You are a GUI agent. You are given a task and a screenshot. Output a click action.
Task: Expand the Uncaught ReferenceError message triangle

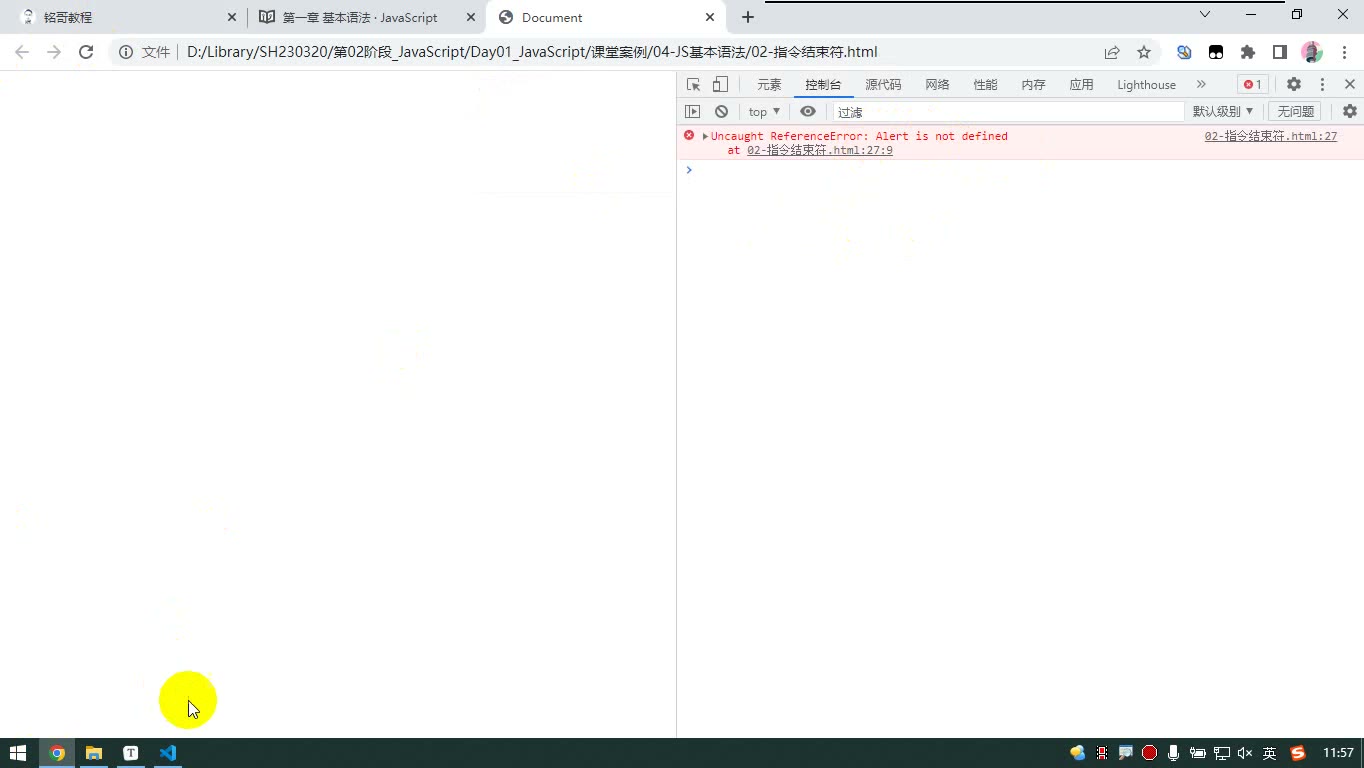coord(705,136)
